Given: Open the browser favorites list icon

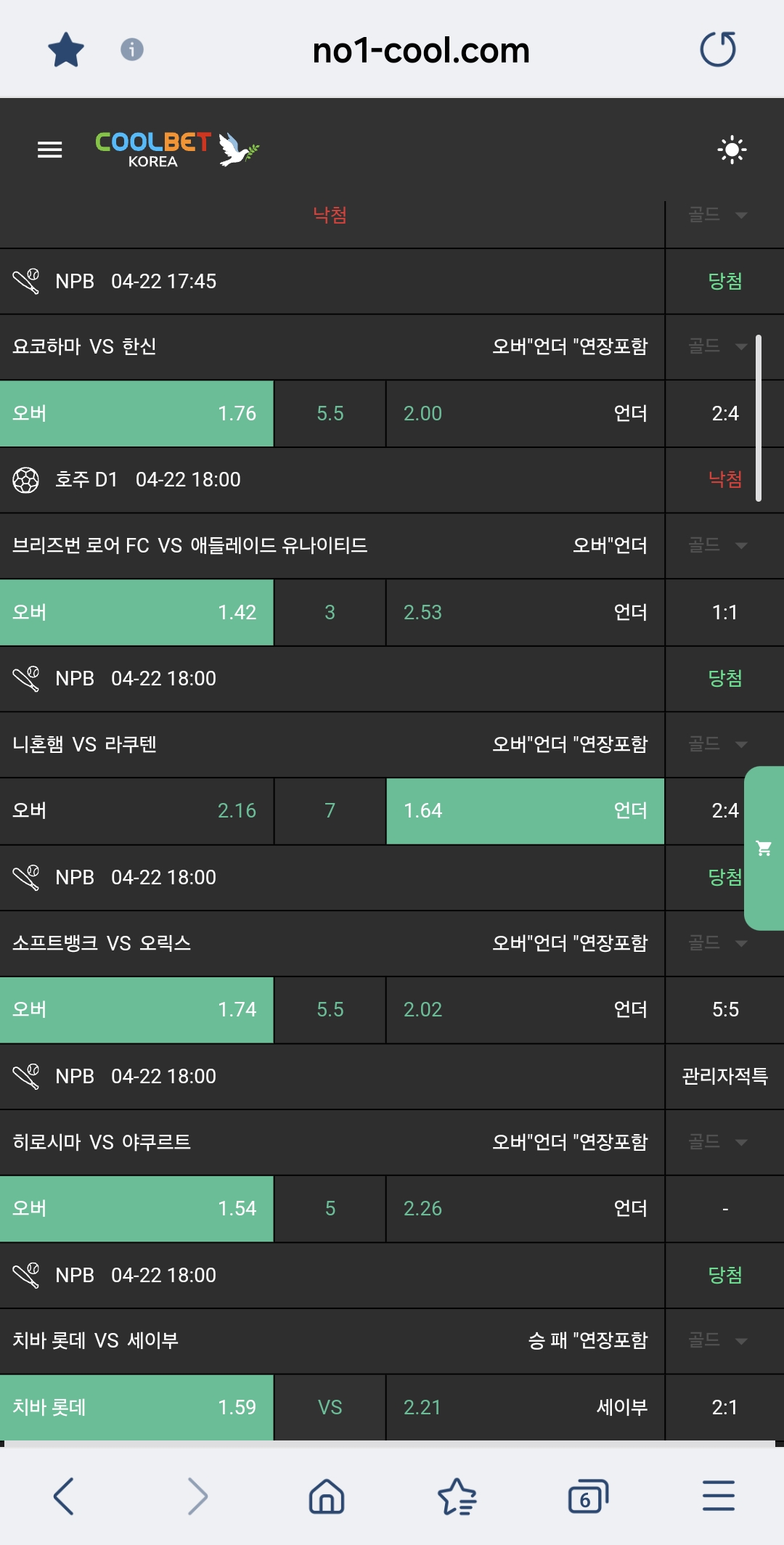Looking at the screenshot, I should point(457,1496).
